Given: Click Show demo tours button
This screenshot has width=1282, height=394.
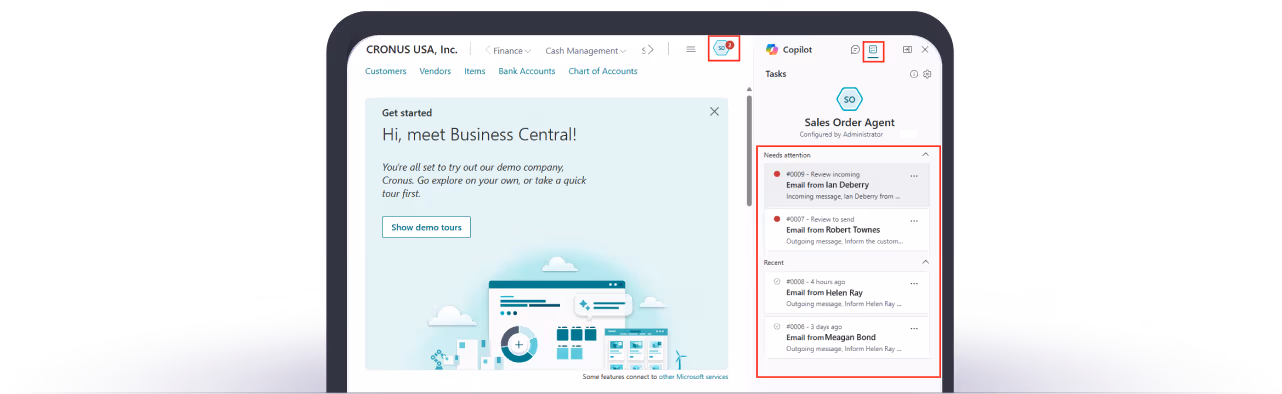Looking at the screenshot, I should coord(426,227).
